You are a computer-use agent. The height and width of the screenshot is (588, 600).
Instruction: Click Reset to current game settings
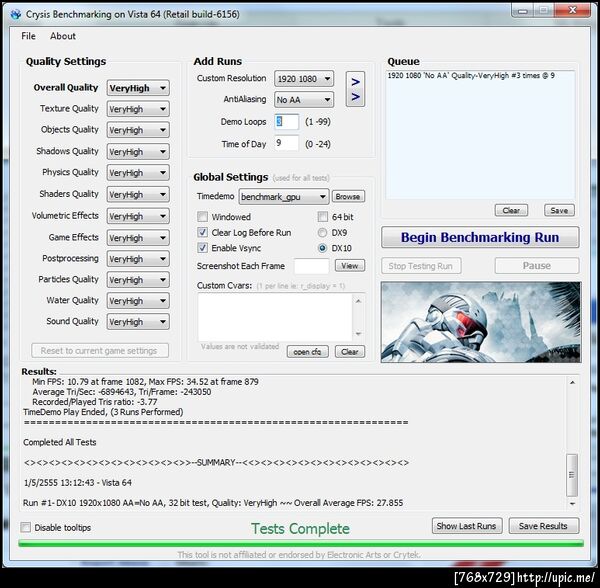[99, 350]
